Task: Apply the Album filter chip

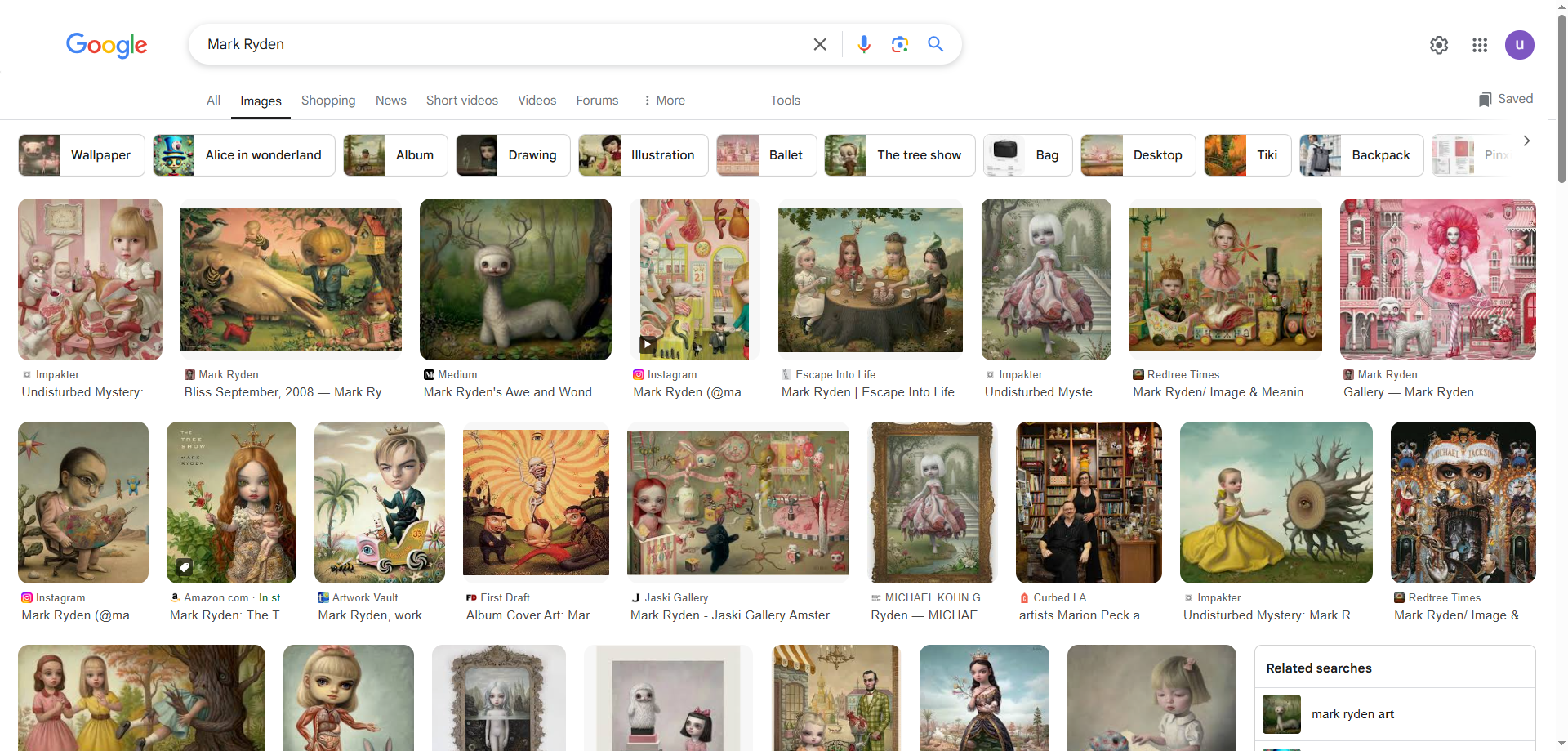Action: [395, 155]
